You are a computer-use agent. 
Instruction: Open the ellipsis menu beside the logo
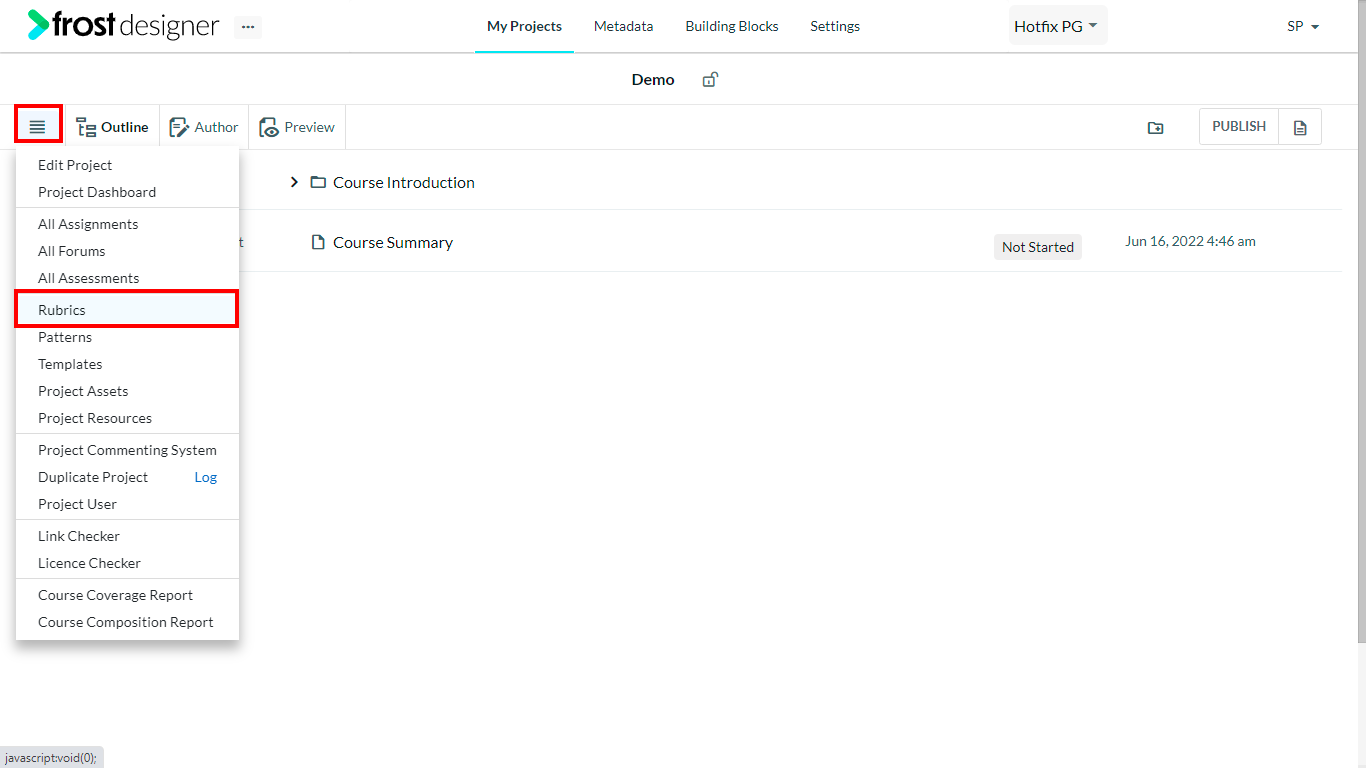tap(248, 27)
